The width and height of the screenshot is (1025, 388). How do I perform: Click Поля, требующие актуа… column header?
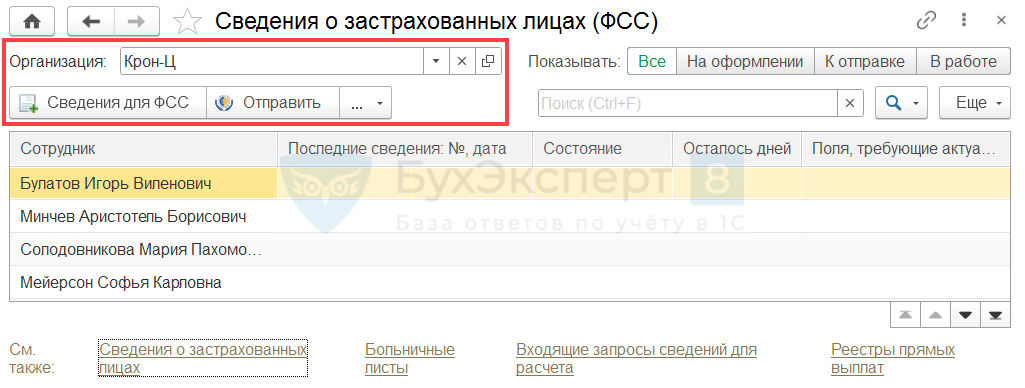(906, 148)
